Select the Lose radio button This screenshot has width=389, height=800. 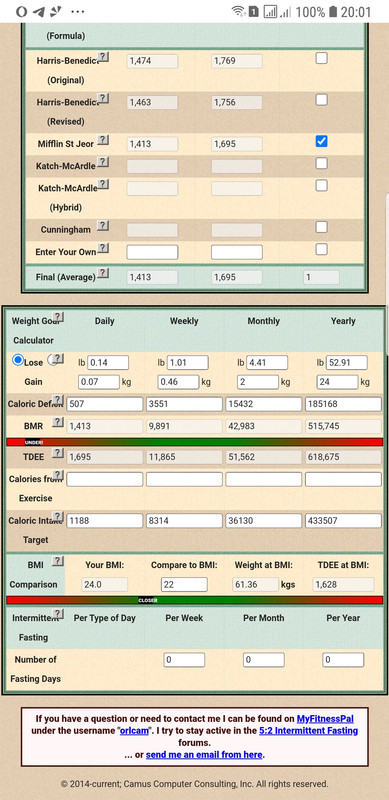tap(18, 360)
